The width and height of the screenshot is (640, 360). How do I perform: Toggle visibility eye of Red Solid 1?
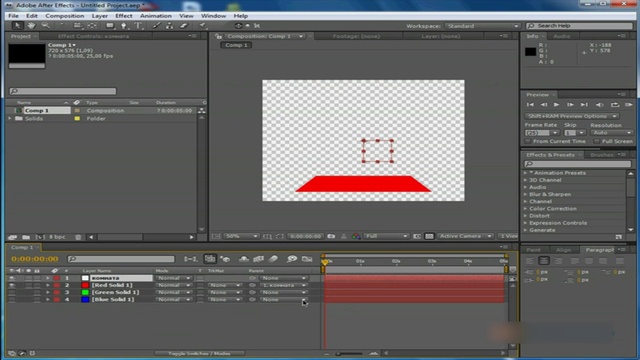pyautogui.click(x=12, y=285)
